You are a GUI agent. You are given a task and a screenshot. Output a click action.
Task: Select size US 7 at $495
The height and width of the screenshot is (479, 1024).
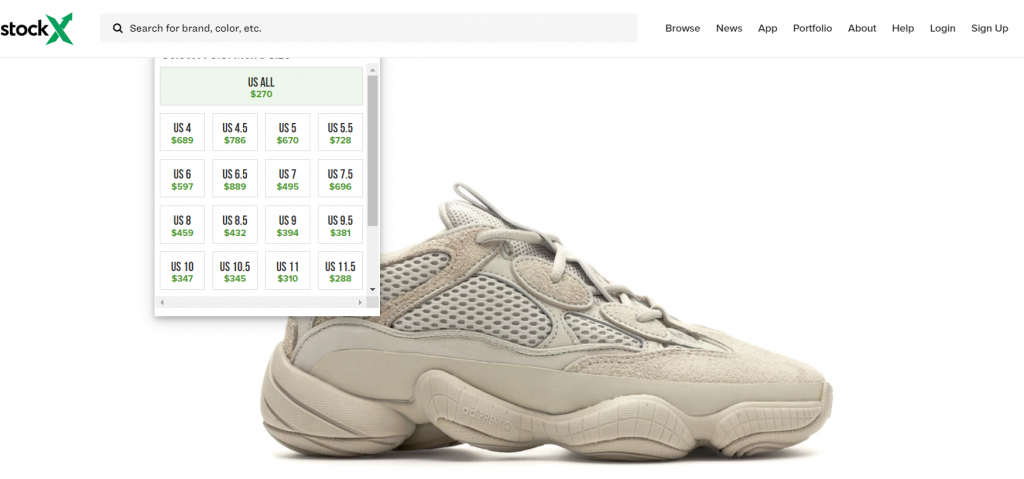pyautogui.click(x=287, y=179)
